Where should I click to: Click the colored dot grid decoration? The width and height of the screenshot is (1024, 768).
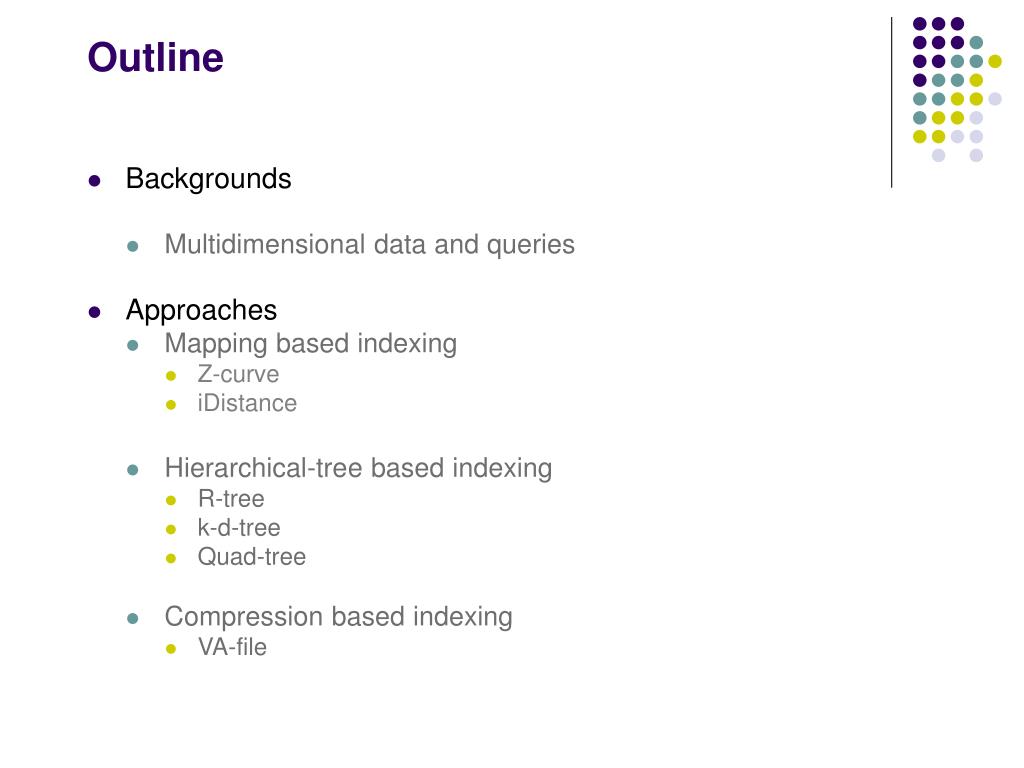[957, 89]
